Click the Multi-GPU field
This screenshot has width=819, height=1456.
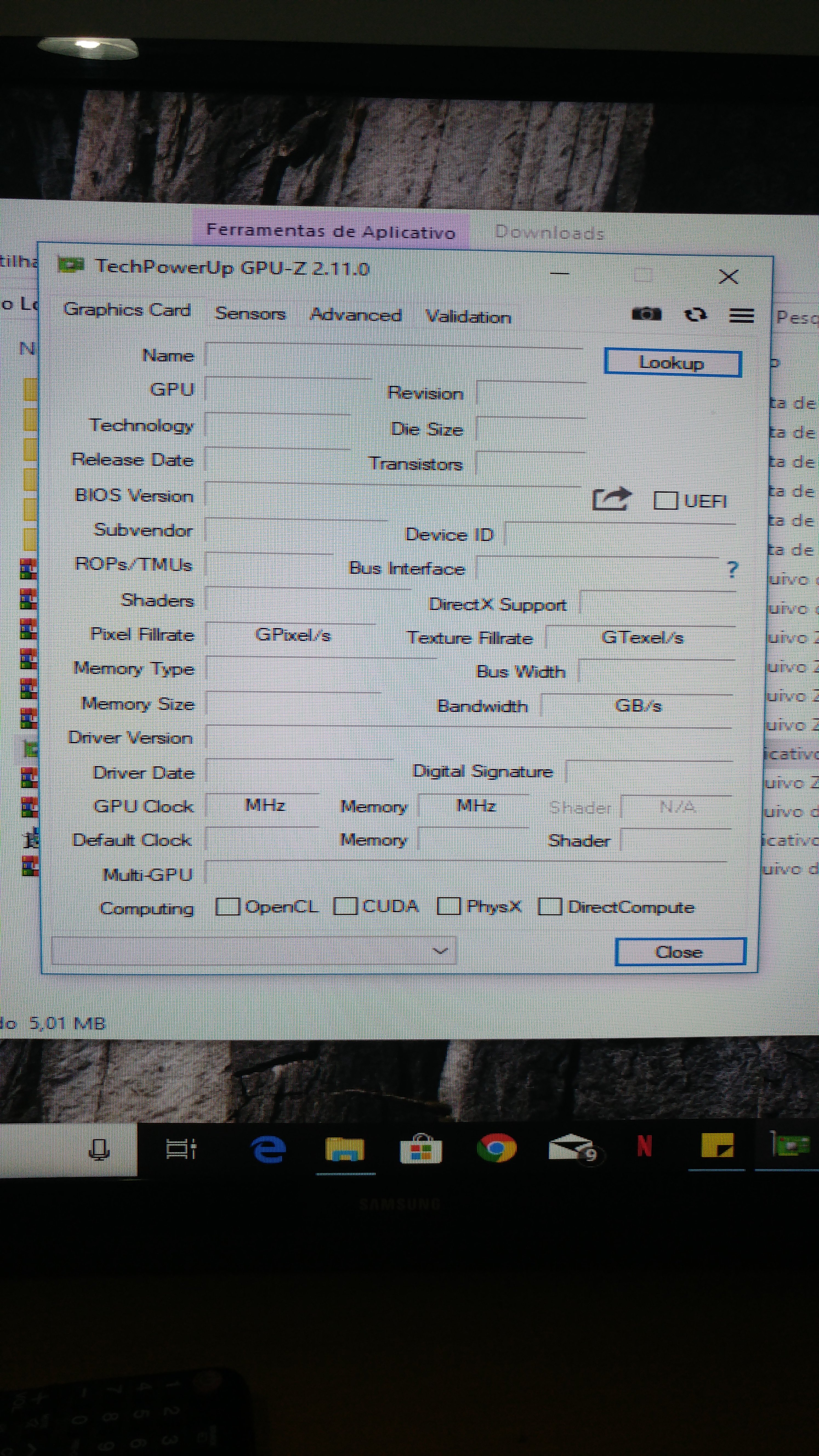[466, 873]
